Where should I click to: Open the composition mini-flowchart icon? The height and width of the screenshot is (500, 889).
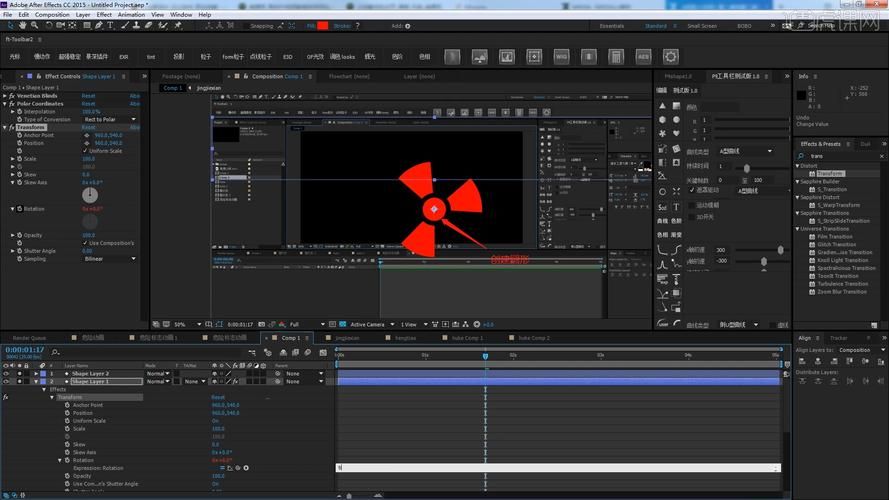252,353
